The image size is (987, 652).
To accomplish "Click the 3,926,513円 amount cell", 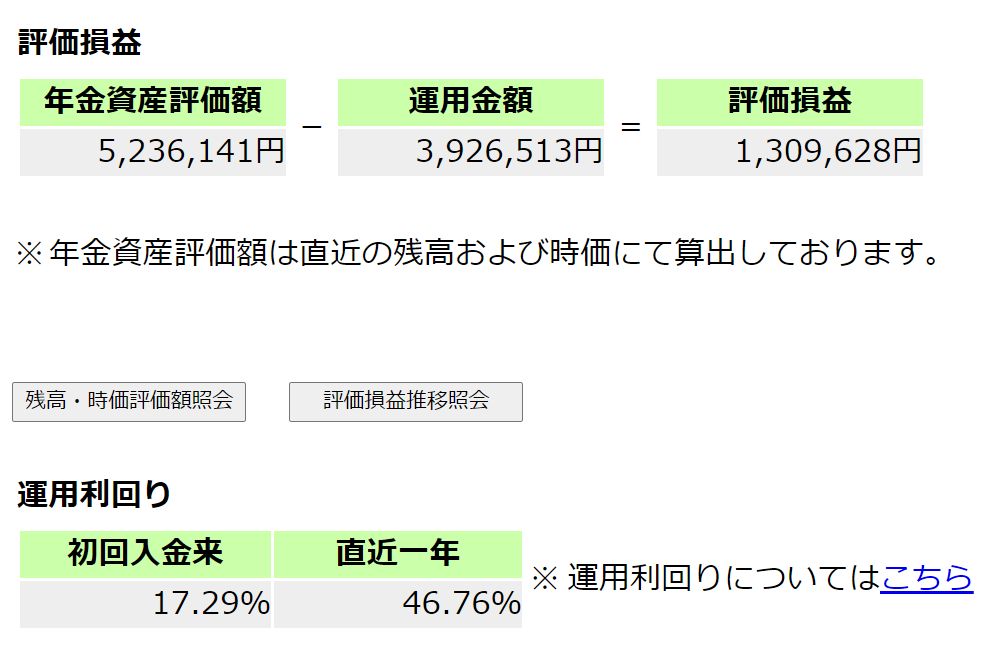I will (x=471, y=152).
